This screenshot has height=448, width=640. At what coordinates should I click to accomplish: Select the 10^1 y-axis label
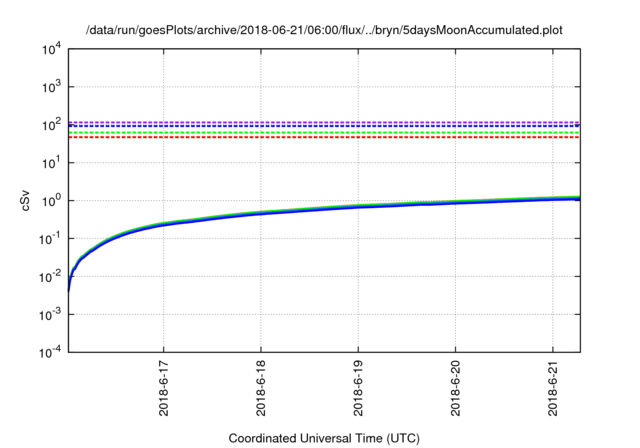[x=51, y=163]
